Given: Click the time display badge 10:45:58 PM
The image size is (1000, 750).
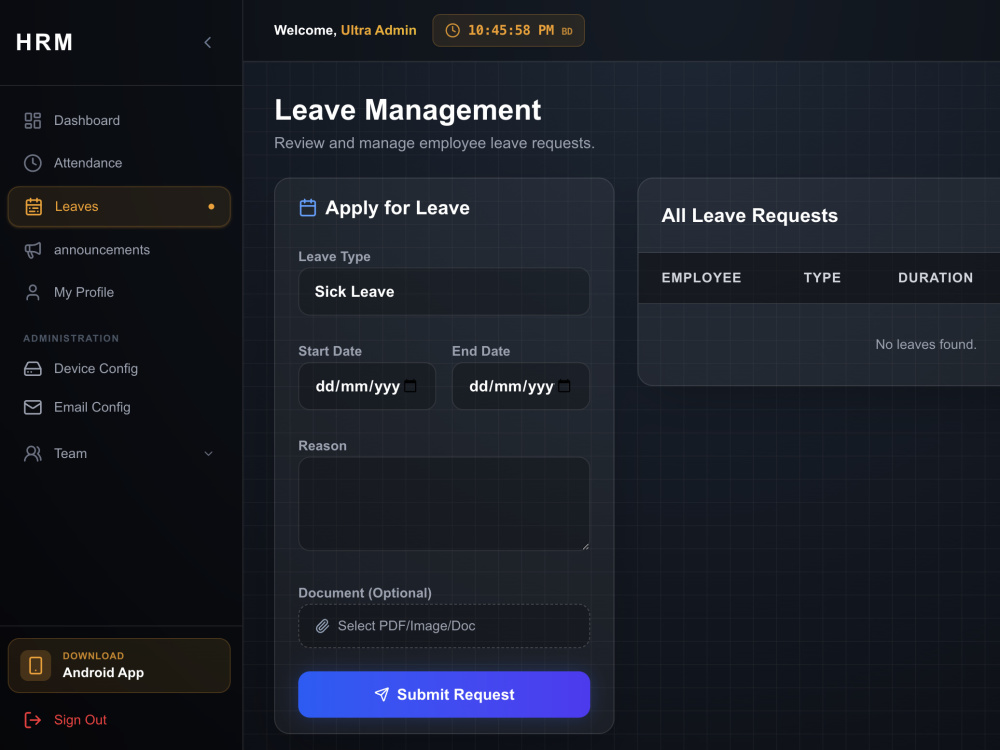Looking at the screenshot, I should [508, 31].
